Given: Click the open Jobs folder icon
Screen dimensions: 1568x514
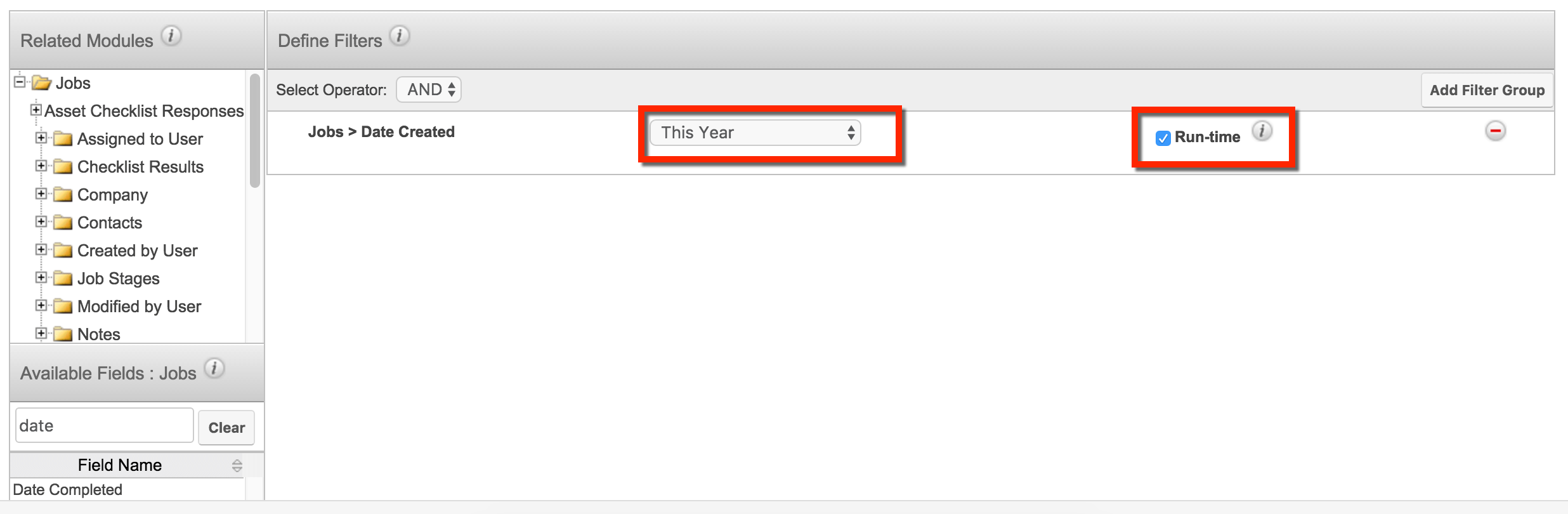Looking at the screenshot, I should point(42,82).
